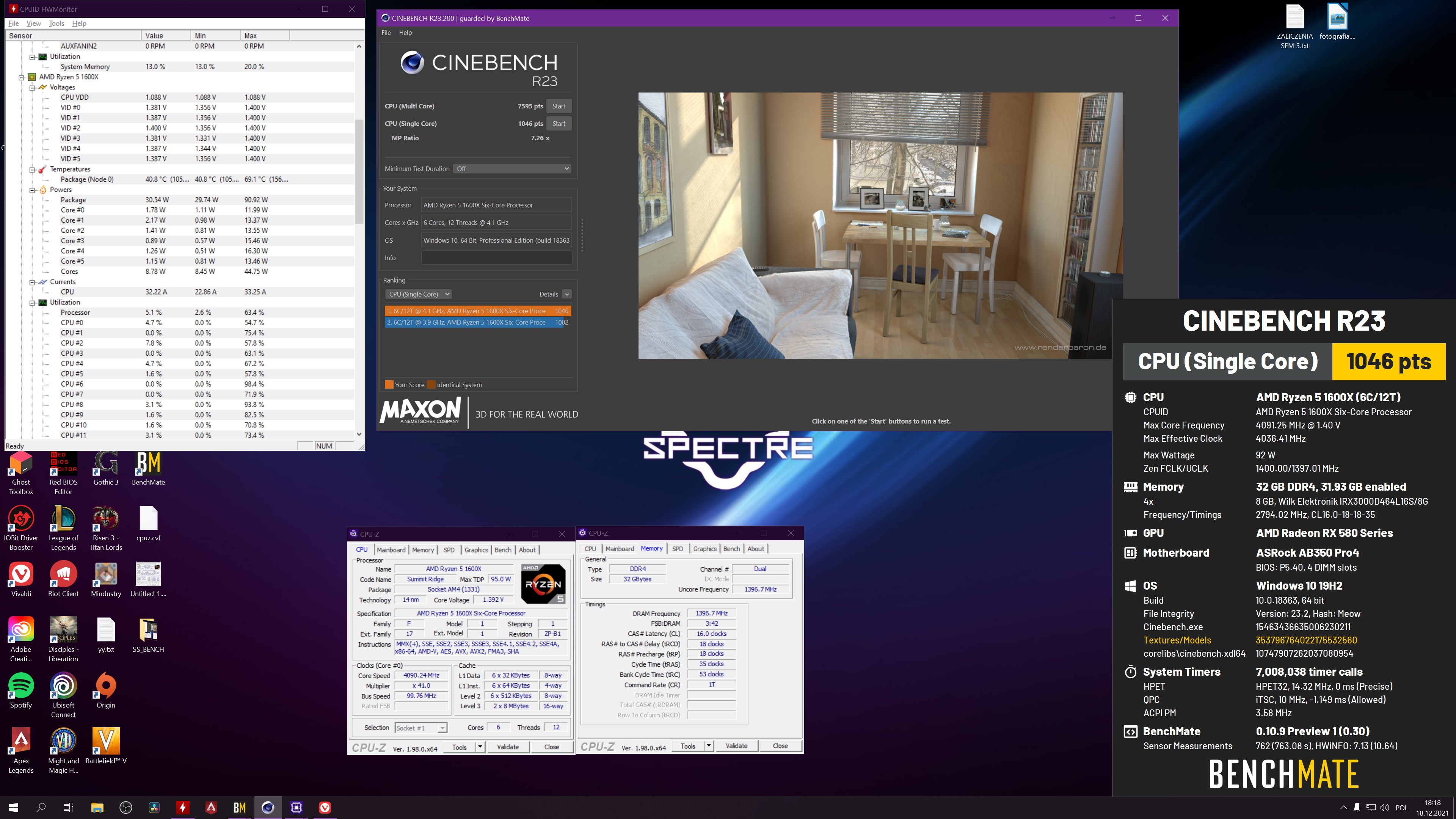Open Tools dropdown arrow in right CPU-Z

tap(708, 745)
